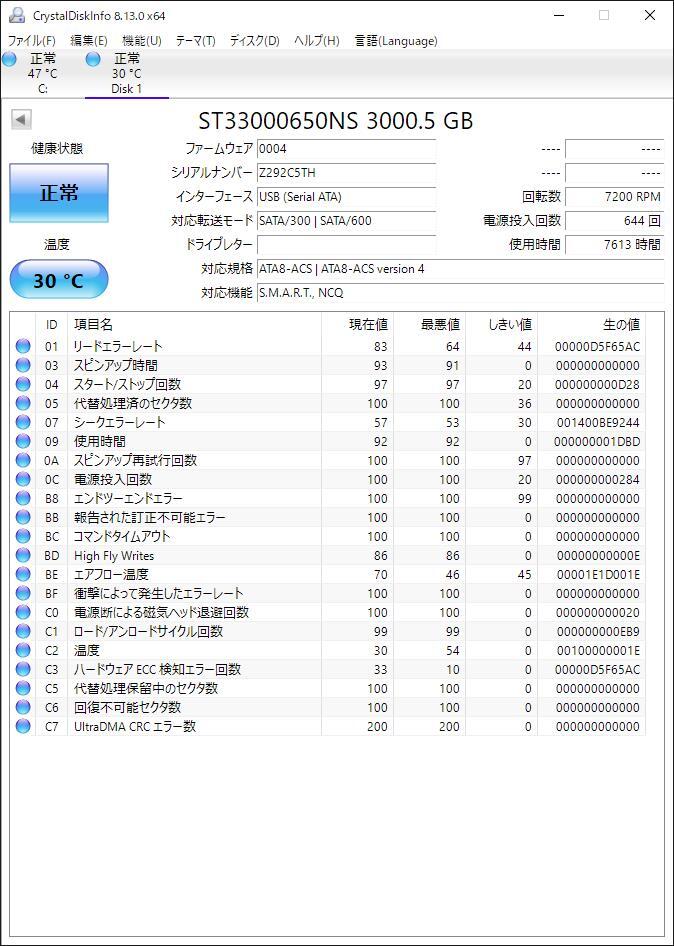Click the disk title ST33000650NS 3000.5 GB

[x=336, y=121]
